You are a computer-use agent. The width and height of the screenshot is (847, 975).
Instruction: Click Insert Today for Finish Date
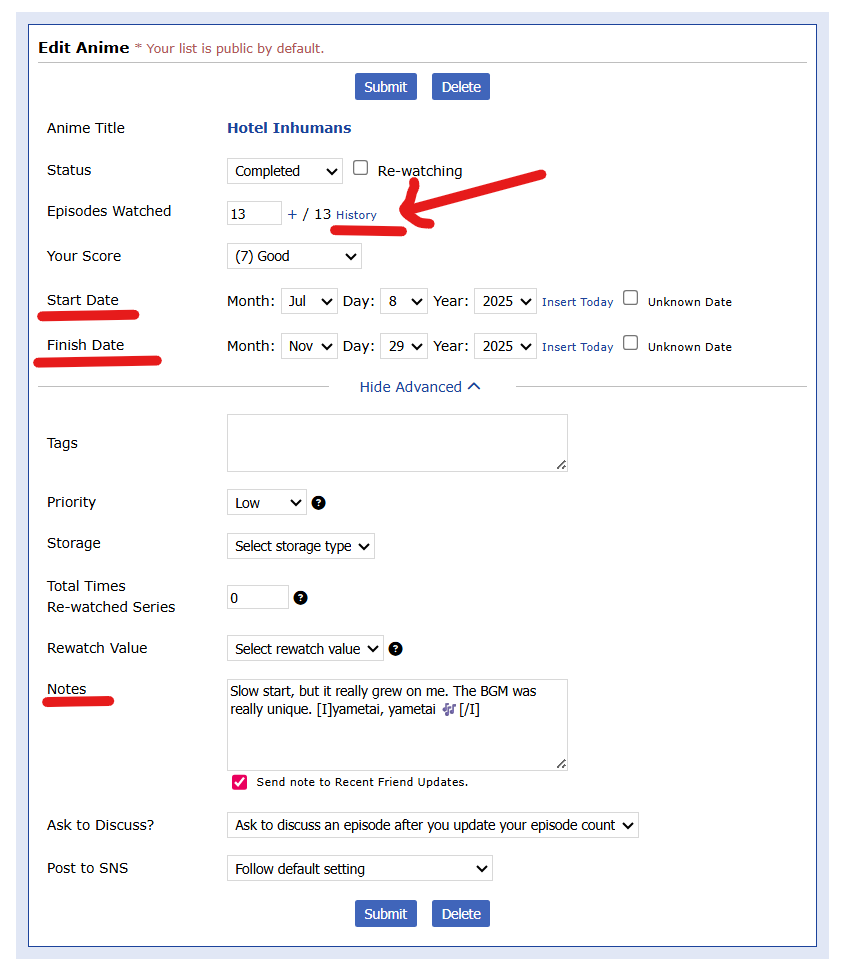point(577,347)
